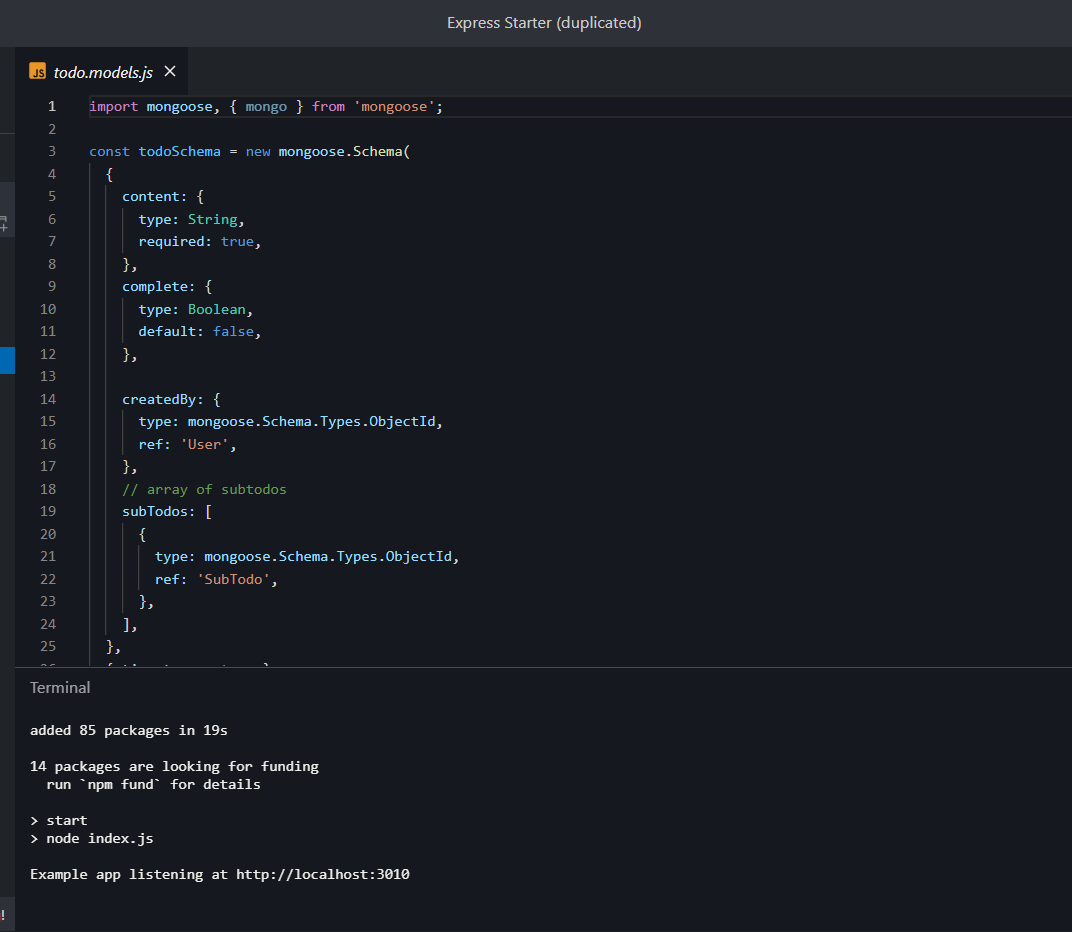Click the 'createdBy: {' line
The width and height of the screenshot is (1072, 932).
[171, 399]
